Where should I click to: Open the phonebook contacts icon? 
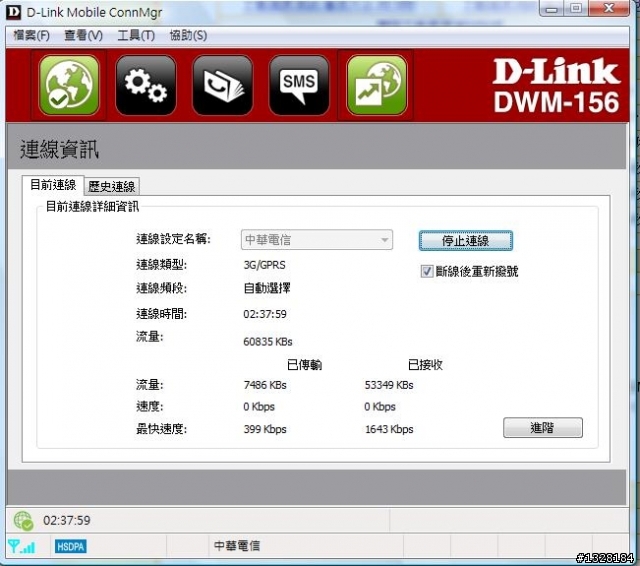(222, 85)
